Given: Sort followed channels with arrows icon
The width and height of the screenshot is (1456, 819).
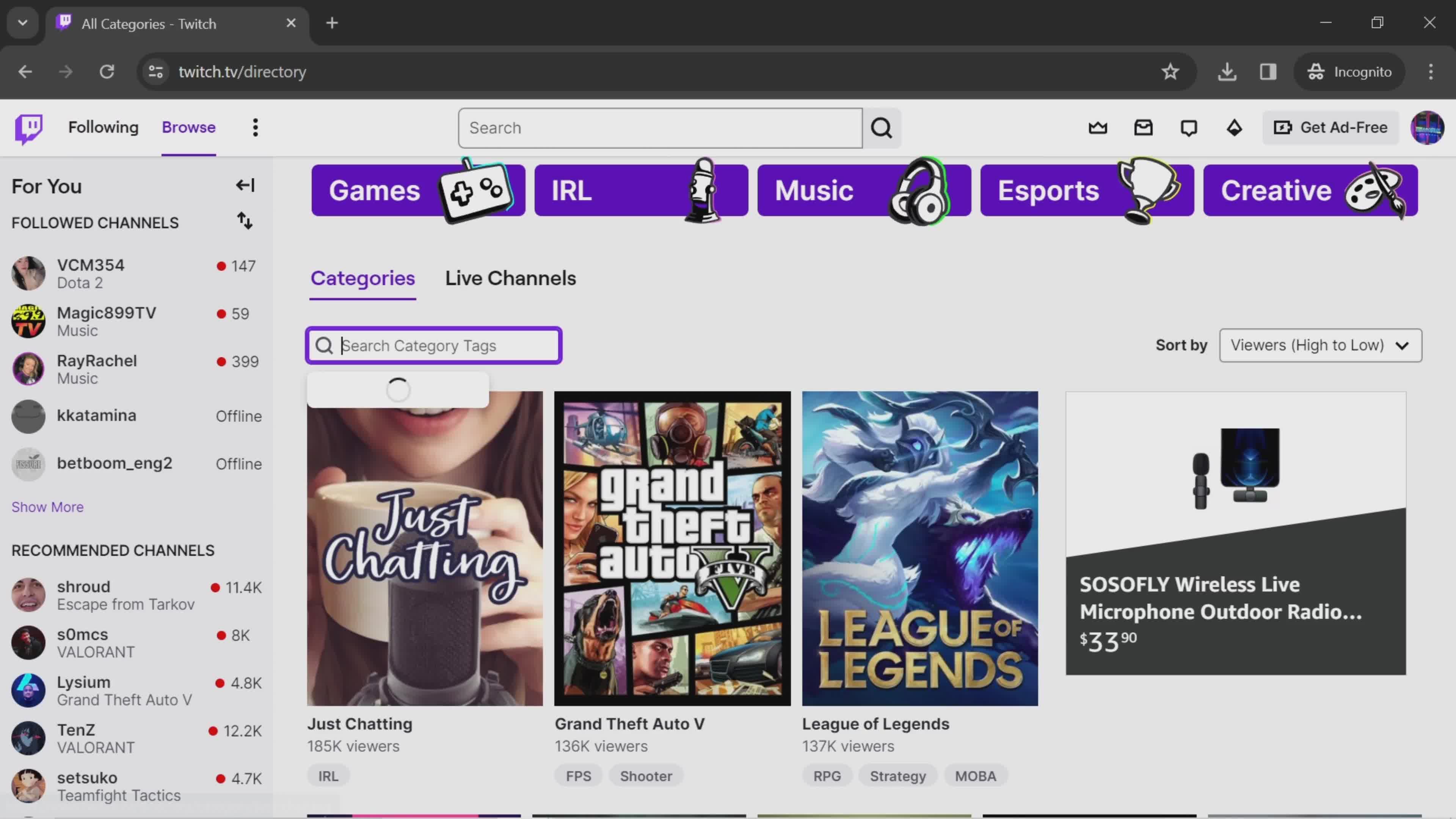Looking at the screenshot, I should point(245,221).
